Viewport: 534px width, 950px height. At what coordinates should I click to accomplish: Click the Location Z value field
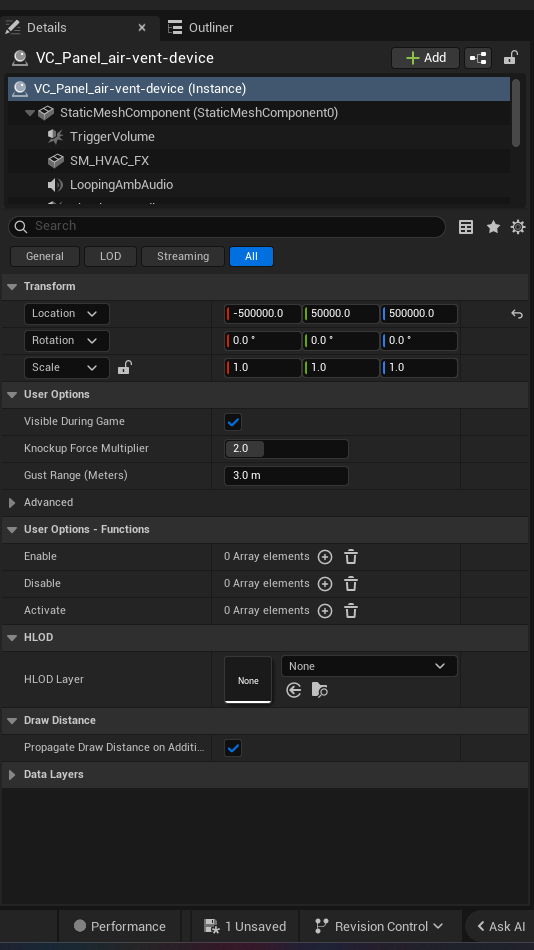pyautogui.click(x=419, y=314)
